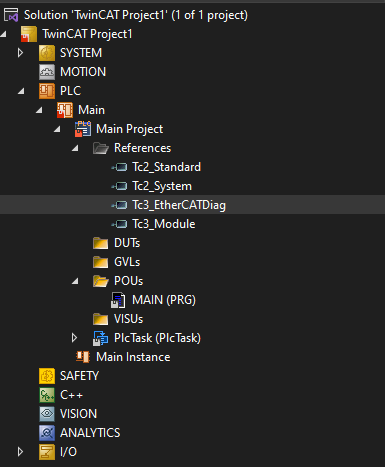
Task: Click the Main Instance icon
Action: point(83,357)
